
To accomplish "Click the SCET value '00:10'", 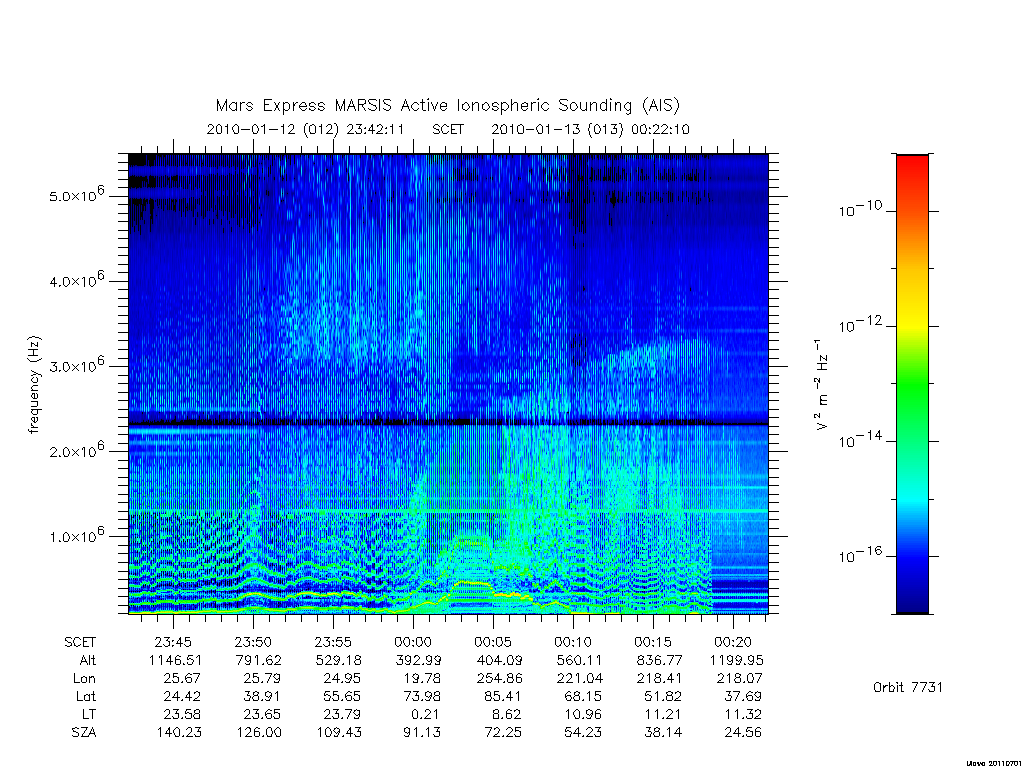I will [x=573, y=642].
